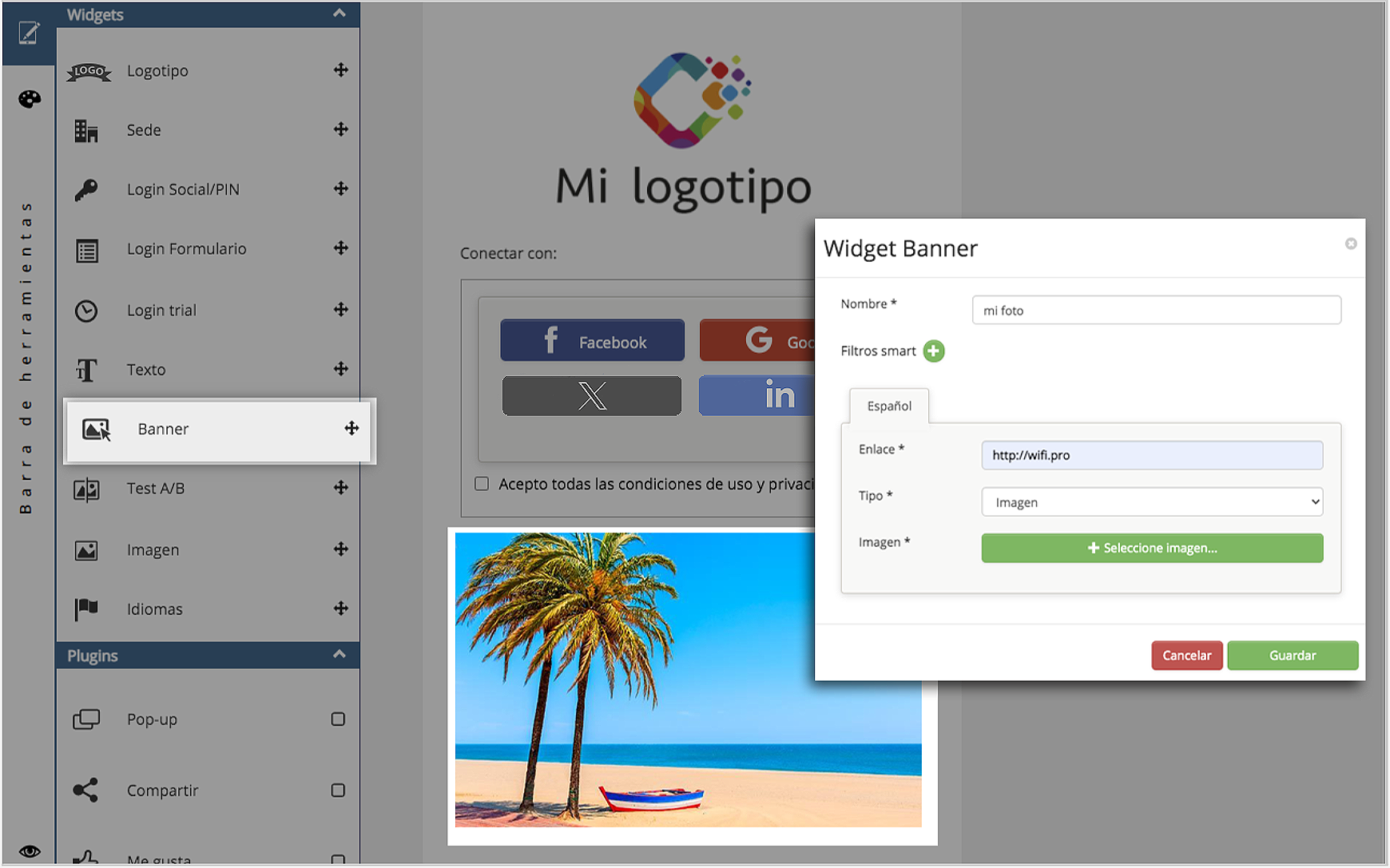Click the Enlace URL input field
The height and width of the screenshot is (868, 1390).
click(x=1151, y=455)
